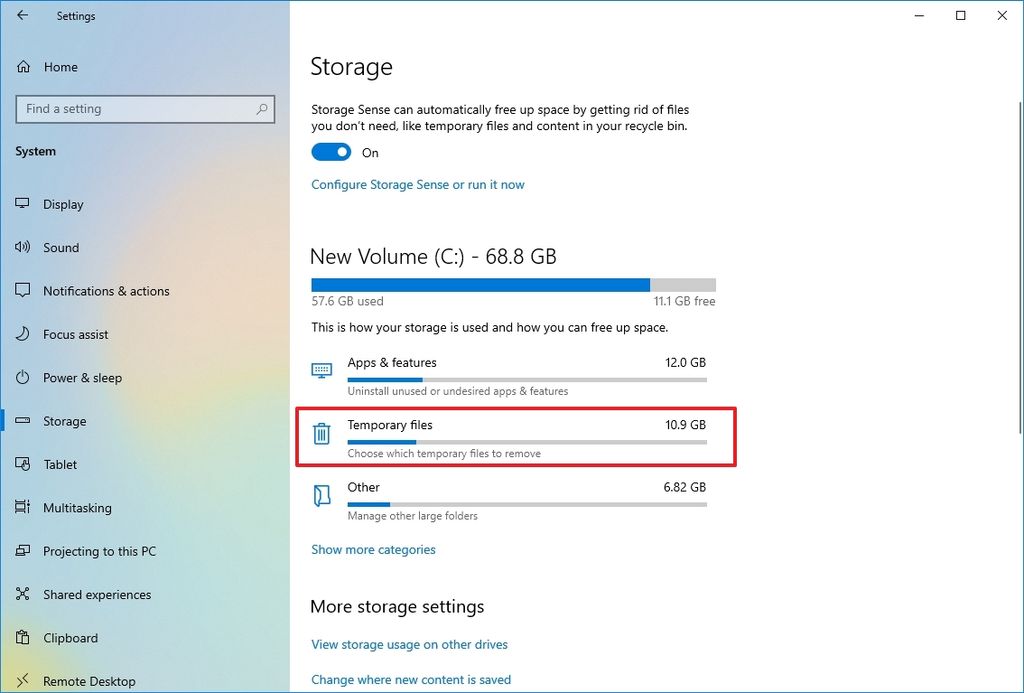Click the back arrow beside Settings
The height and width of the screenshot is (693, 1024).
click(x=21, y=15)
